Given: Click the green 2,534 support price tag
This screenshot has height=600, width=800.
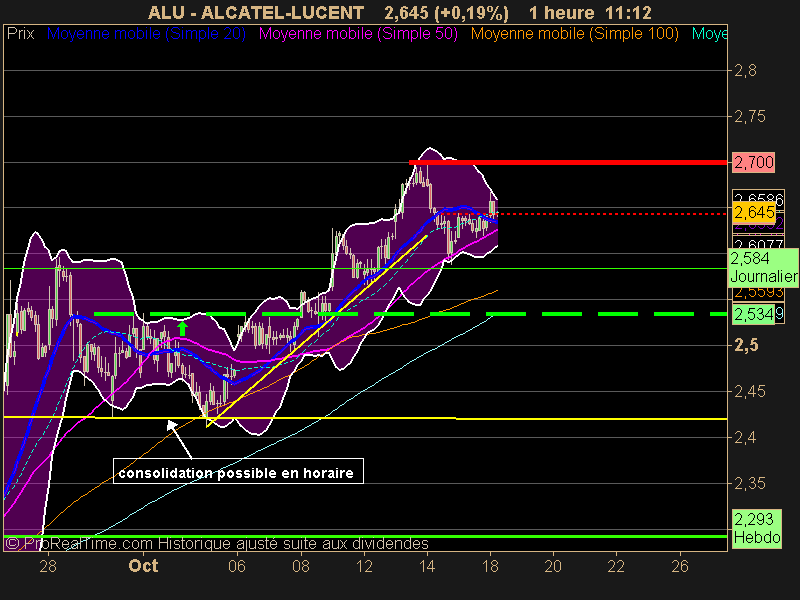Looking at the screenshot, I should click(754, 314).
